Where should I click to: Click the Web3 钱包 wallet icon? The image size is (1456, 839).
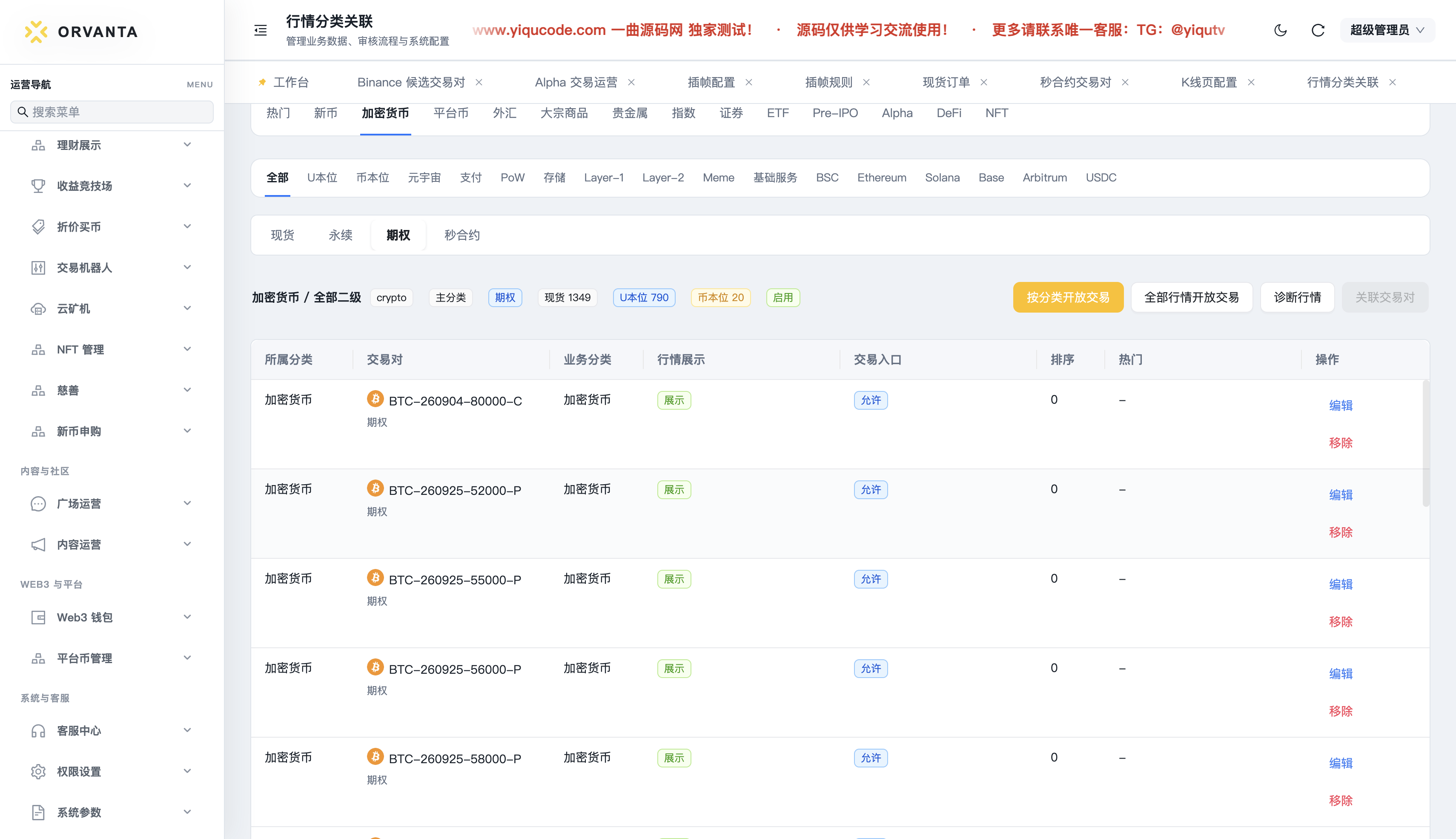[38, 618]
